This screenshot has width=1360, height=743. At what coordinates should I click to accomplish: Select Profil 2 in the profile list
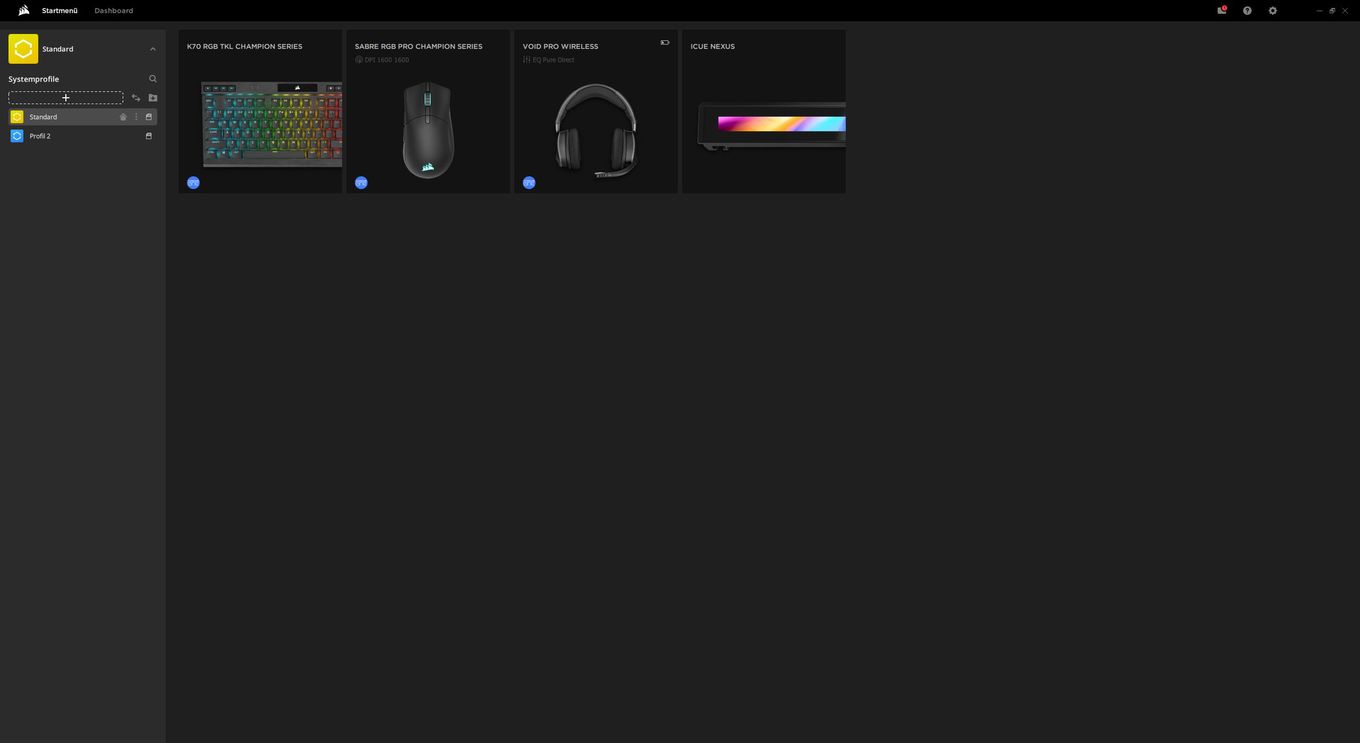[x=83, y=136]
